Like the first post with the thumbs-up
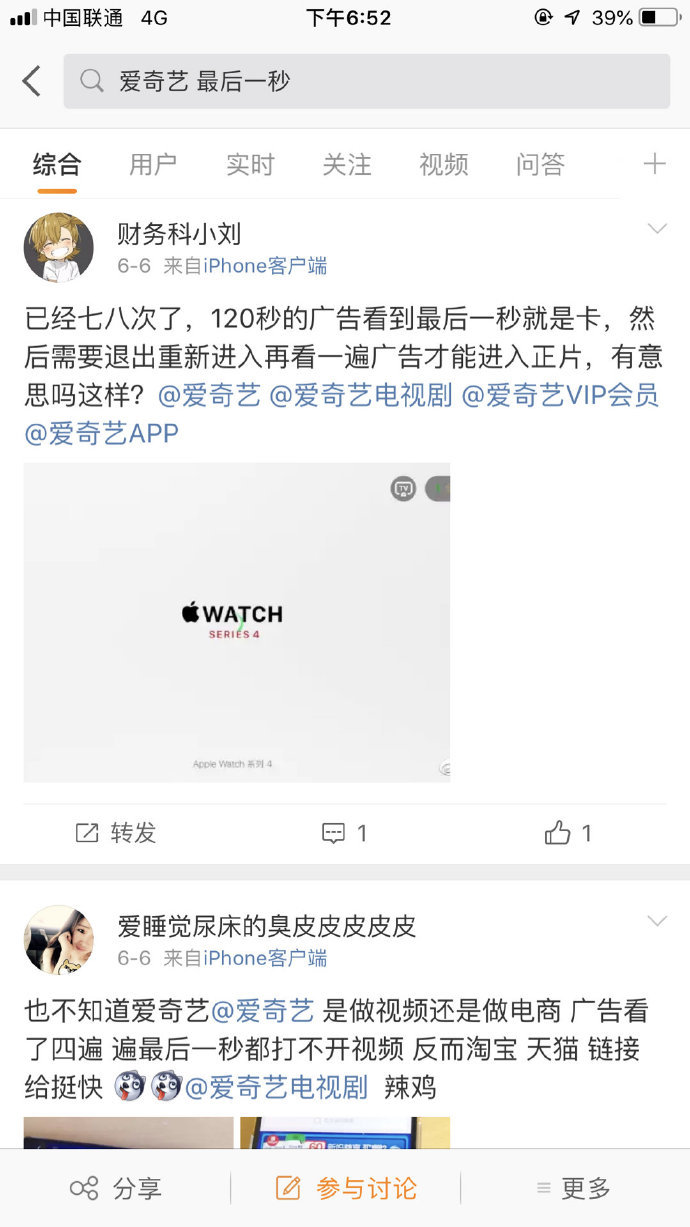 (x=569, y=833)
